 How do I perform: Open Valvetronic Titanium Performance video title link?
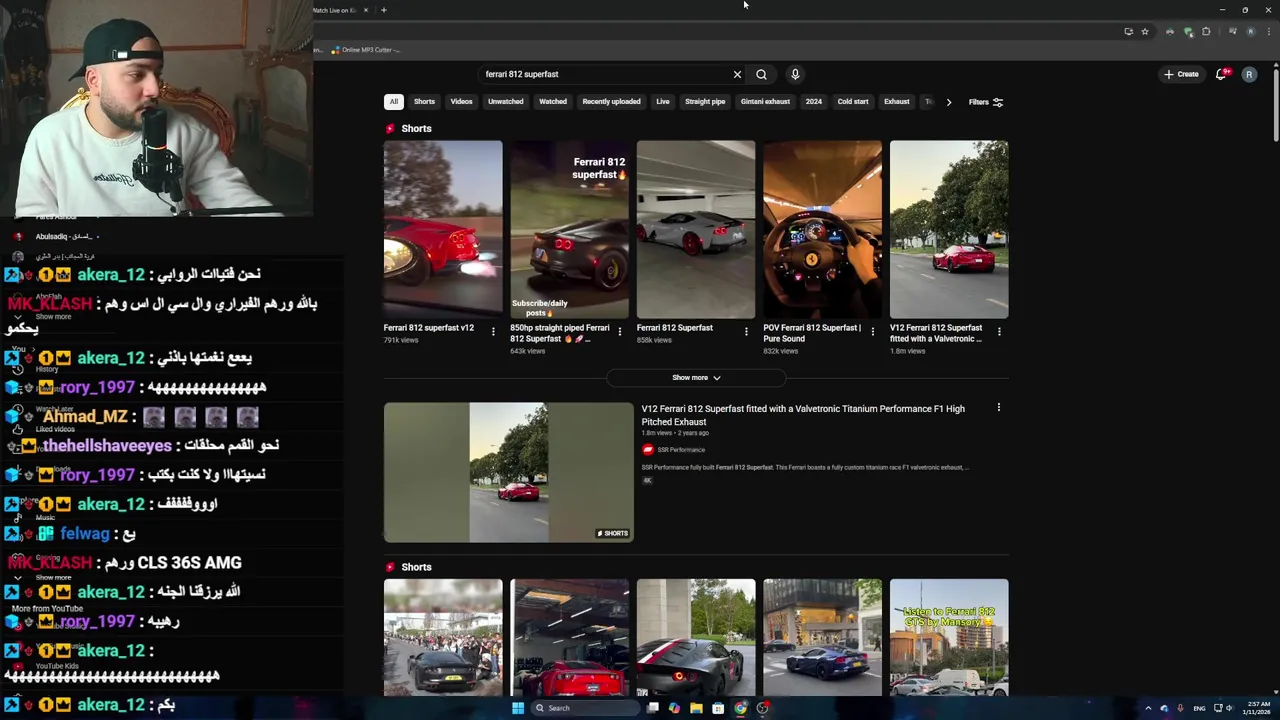click(x=803, y=415)
